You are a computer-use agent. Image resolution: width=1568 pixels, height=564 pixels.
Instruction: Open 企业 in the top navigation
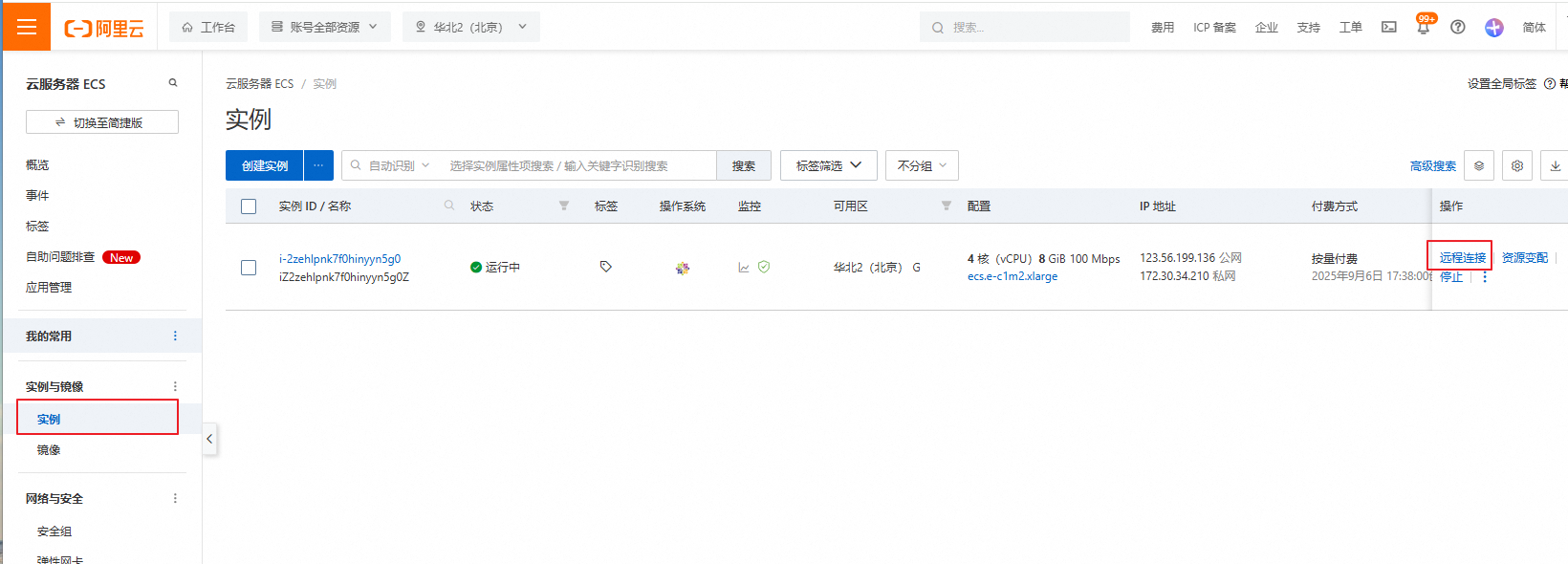click(x=1267, y=28)
